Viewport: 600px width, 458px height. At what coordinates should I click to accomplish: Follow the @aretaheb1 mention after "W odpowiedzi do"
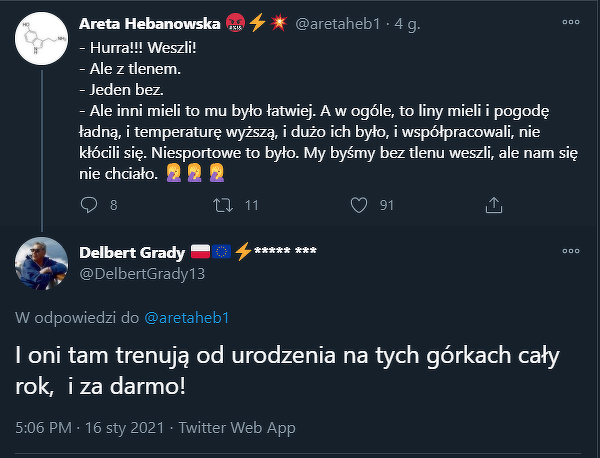pyautogui.click(x=187, y=317)
